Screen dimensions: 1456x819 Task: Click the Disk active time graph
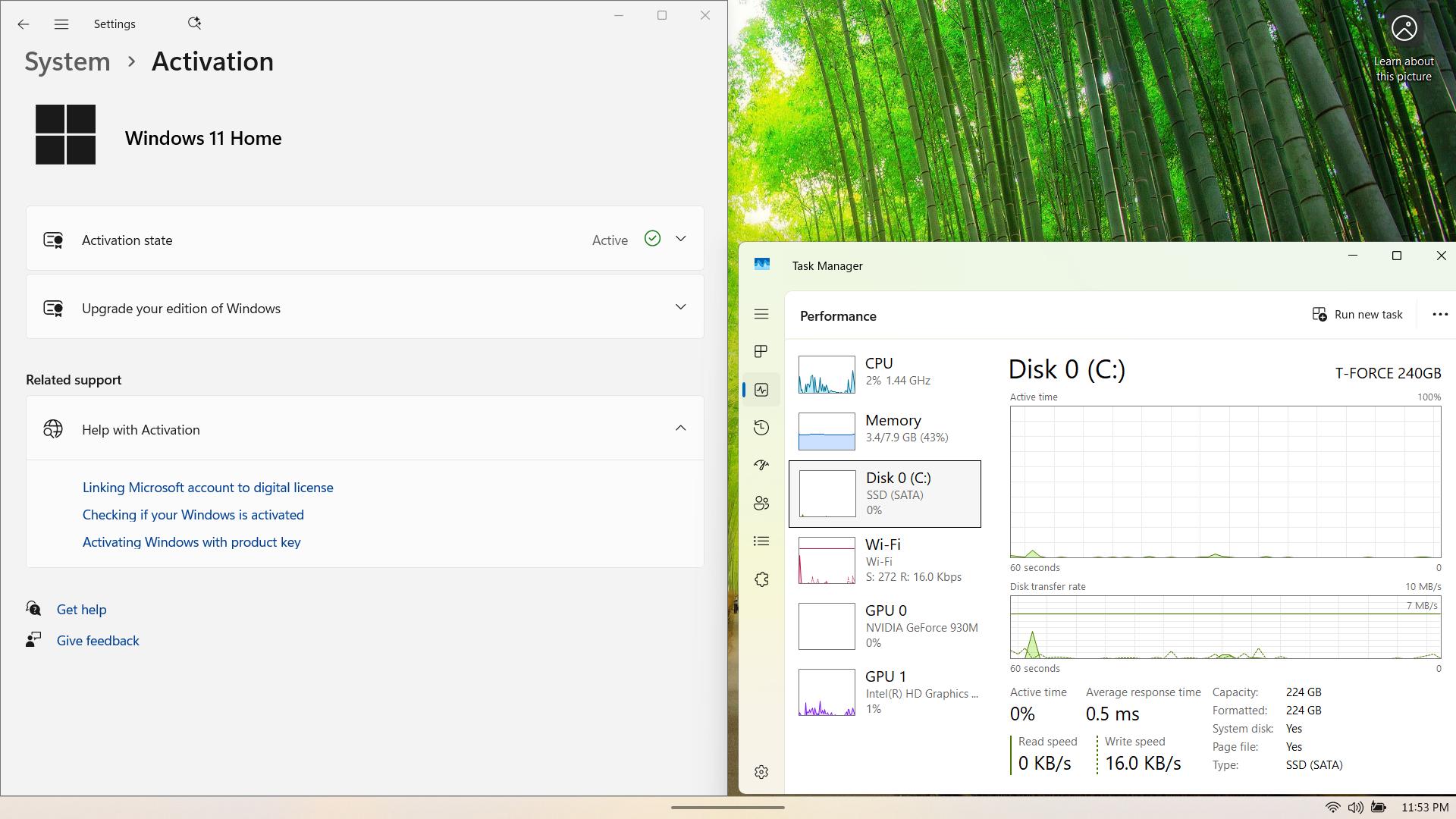1225,482
